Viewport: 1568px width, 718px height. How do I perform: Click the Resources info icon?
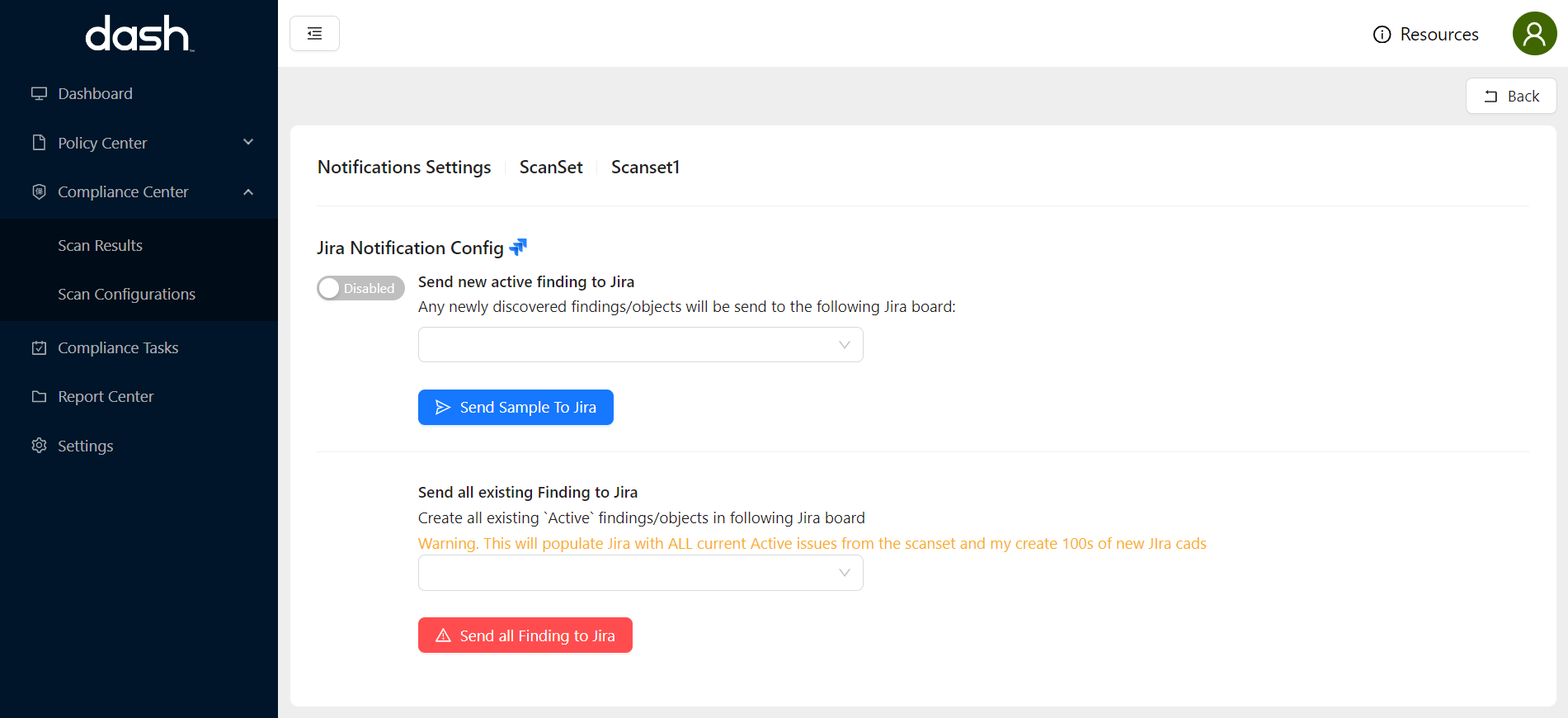click(x=1382, y=35)
